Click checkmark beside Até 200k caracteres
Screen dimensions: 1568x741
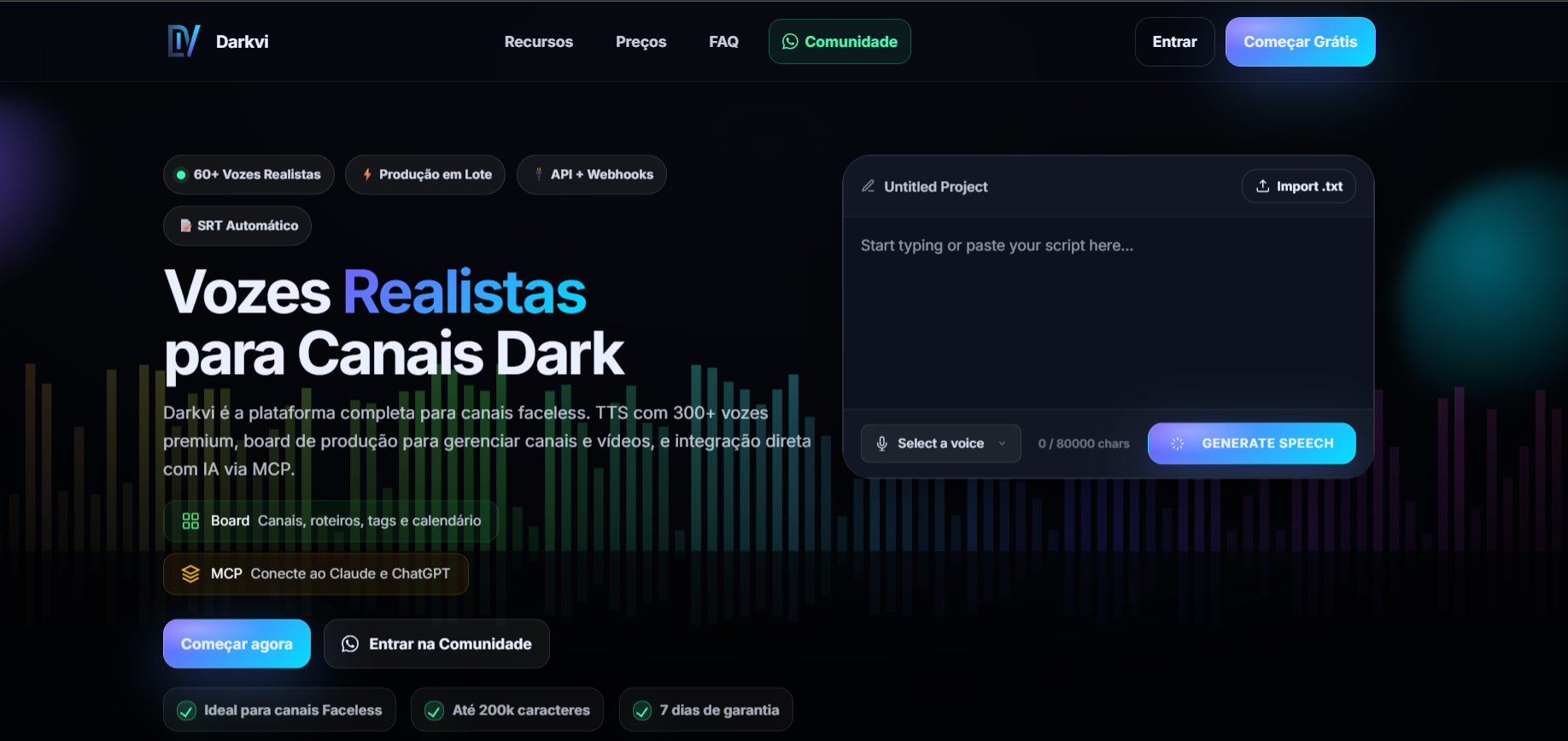pos(434,710)
